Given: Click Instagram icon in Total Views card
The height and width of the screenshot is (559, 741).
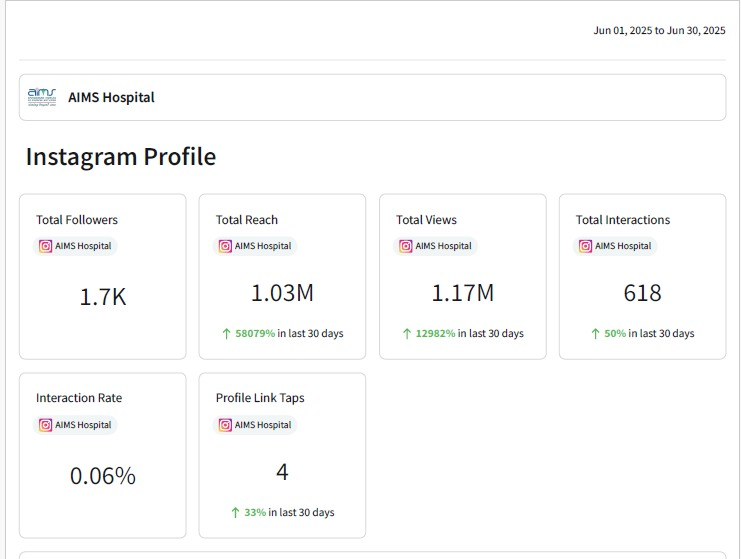Looking at the screenshot, I should click(405, 246).
